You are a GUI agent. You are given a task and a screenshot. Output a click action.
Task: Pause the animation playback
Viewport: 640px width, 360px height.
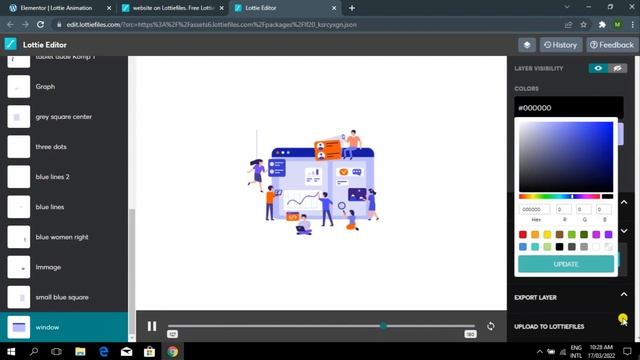tap(152, 326)
